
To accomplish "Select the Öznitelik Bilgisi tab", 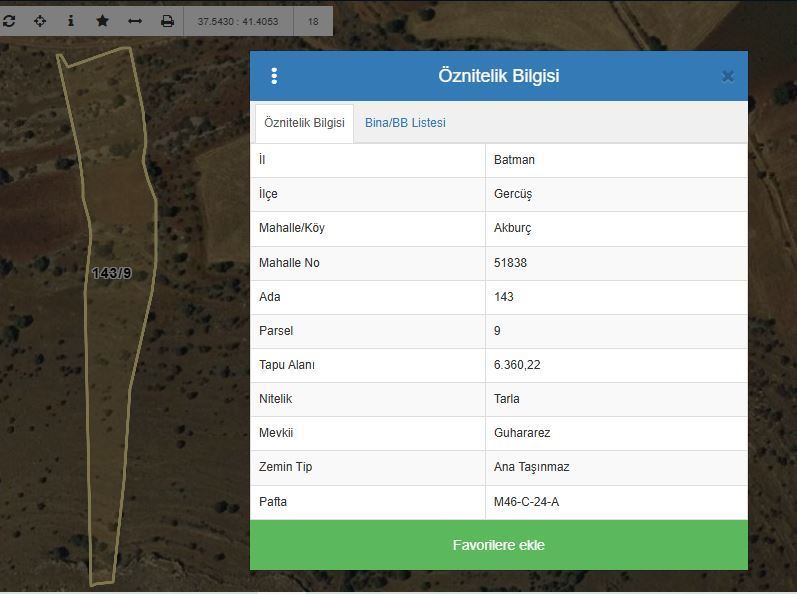I will pyautogui.click(x=304, y=123).
